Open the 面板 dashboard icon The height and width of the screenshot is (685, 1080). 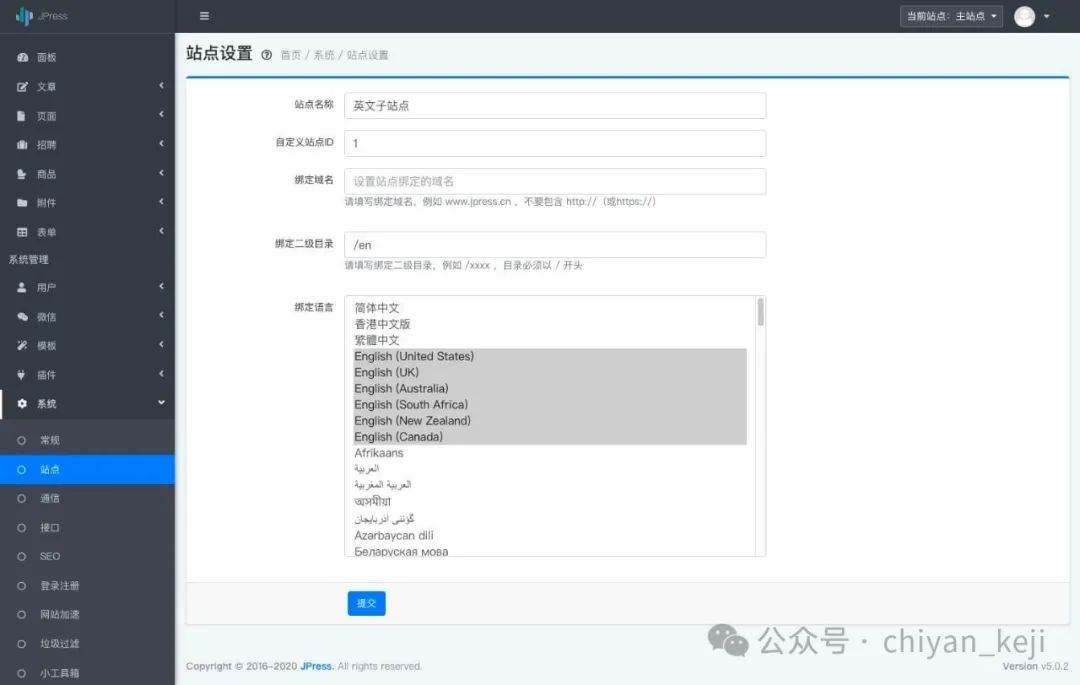[x=22, y=57]
